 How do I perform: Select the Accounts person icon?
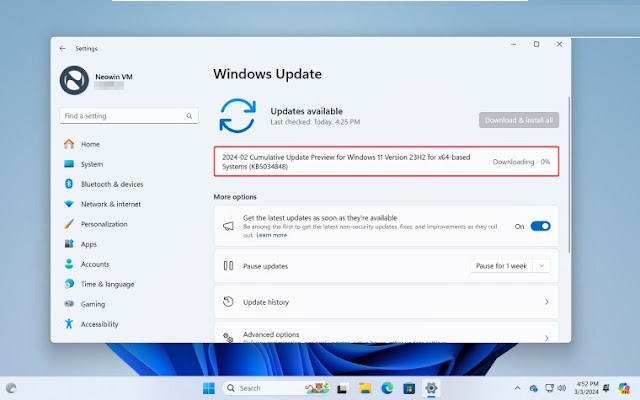pos(69,264)
